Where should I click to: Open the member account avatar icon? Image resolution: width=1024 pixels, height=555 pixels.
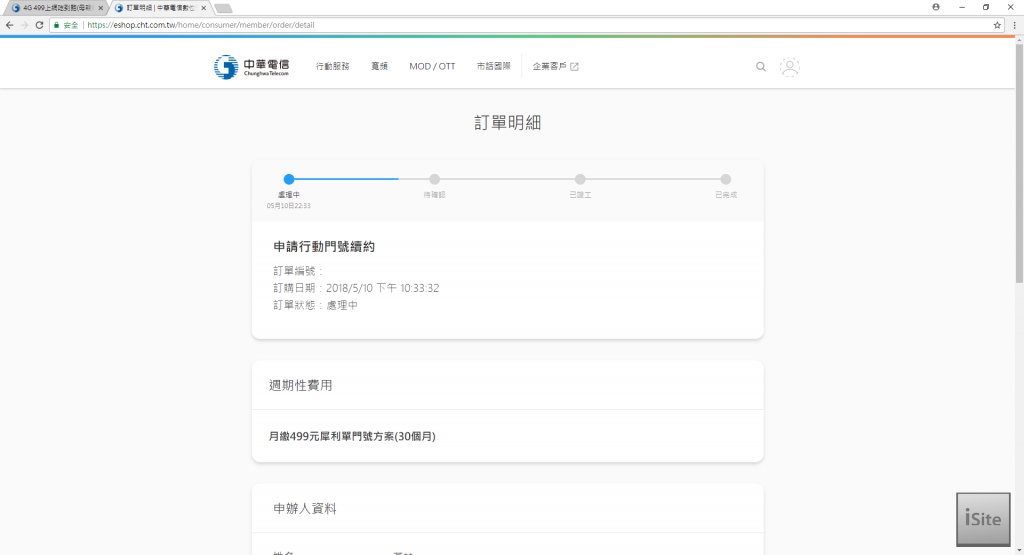point(790,67)
